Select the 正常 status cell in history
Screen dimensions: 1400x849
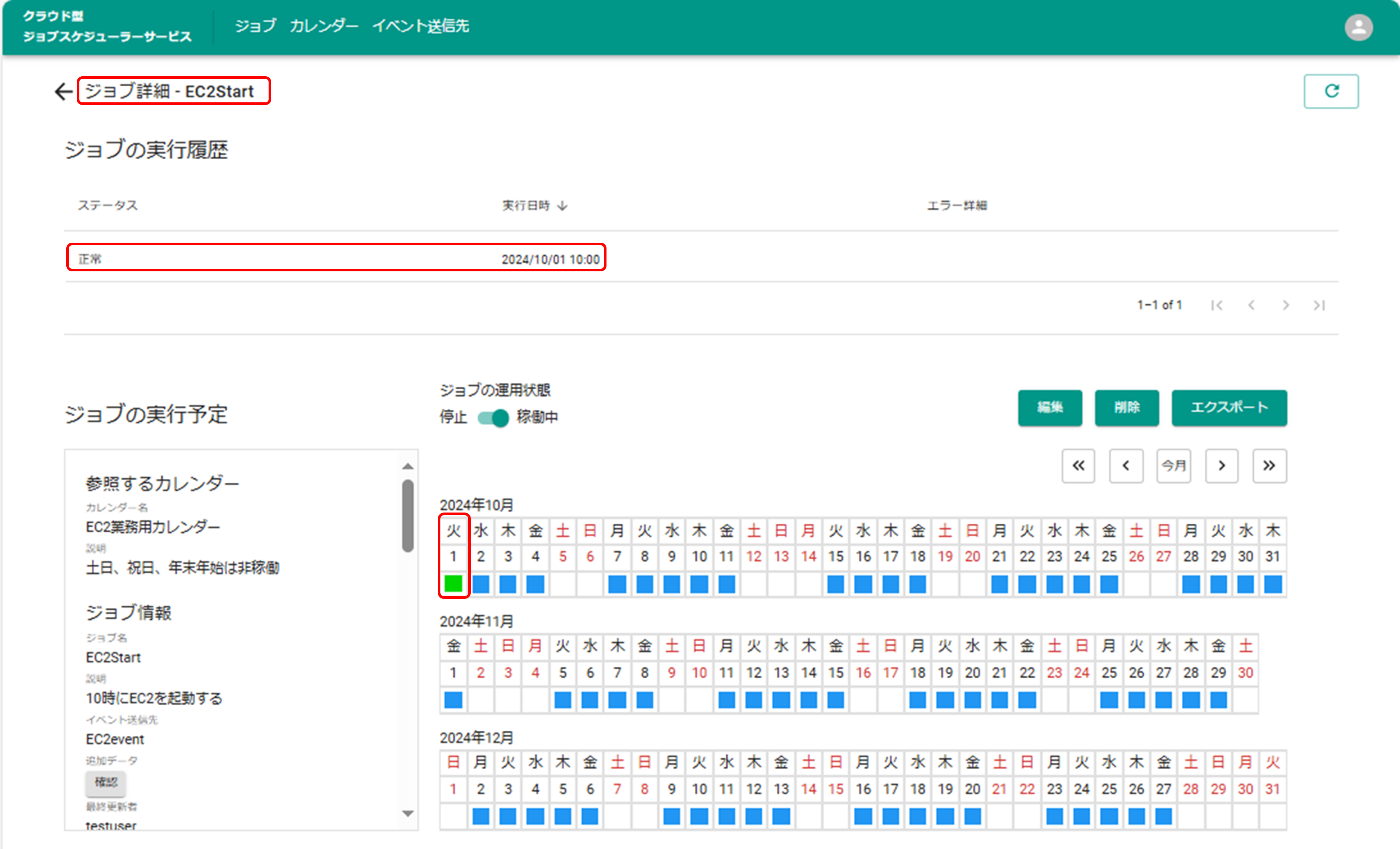[91, 259]
